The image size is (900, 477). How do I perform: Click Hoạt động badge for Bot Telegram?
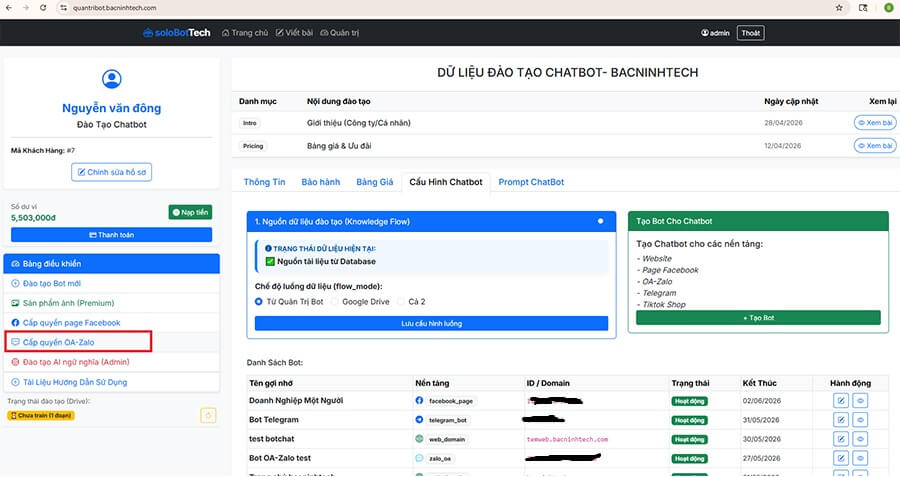[689, 420]
